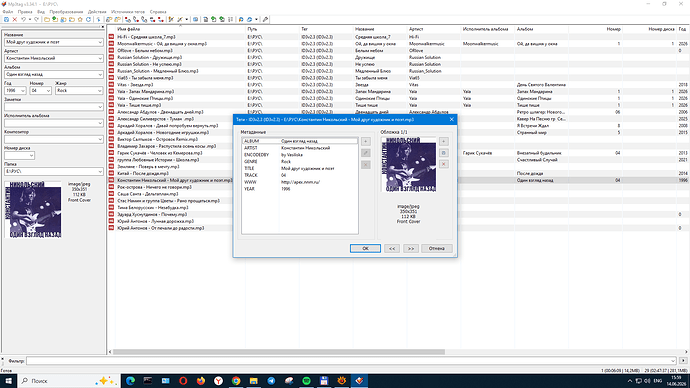Open Telegram from the taskbar
690x388 pixels.
click(271, 381)
